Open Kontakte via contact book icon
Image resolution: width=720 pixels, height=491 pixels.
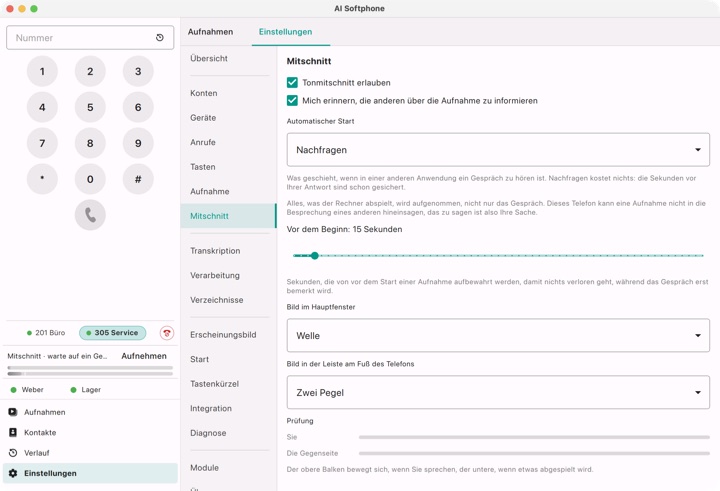point(13,432)
